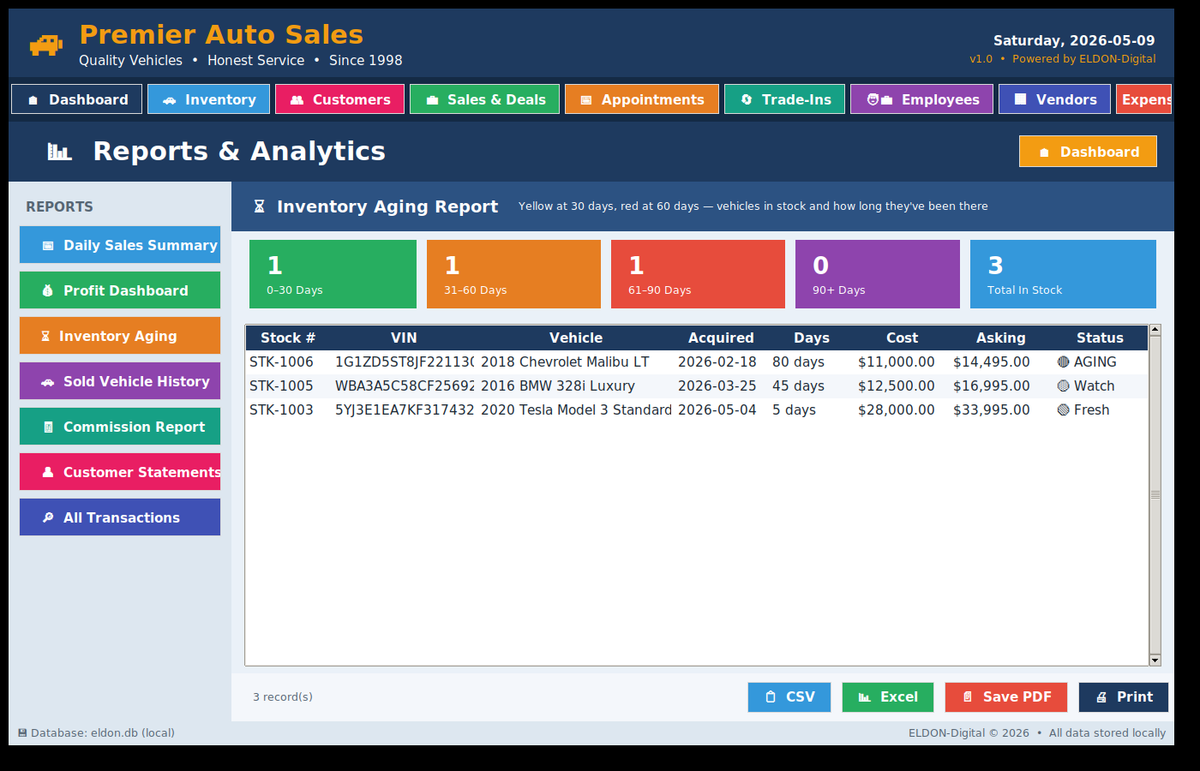Click the database disk icon in status bar
This screenshot has width=1200, height=771.
(x=22, y=733)
